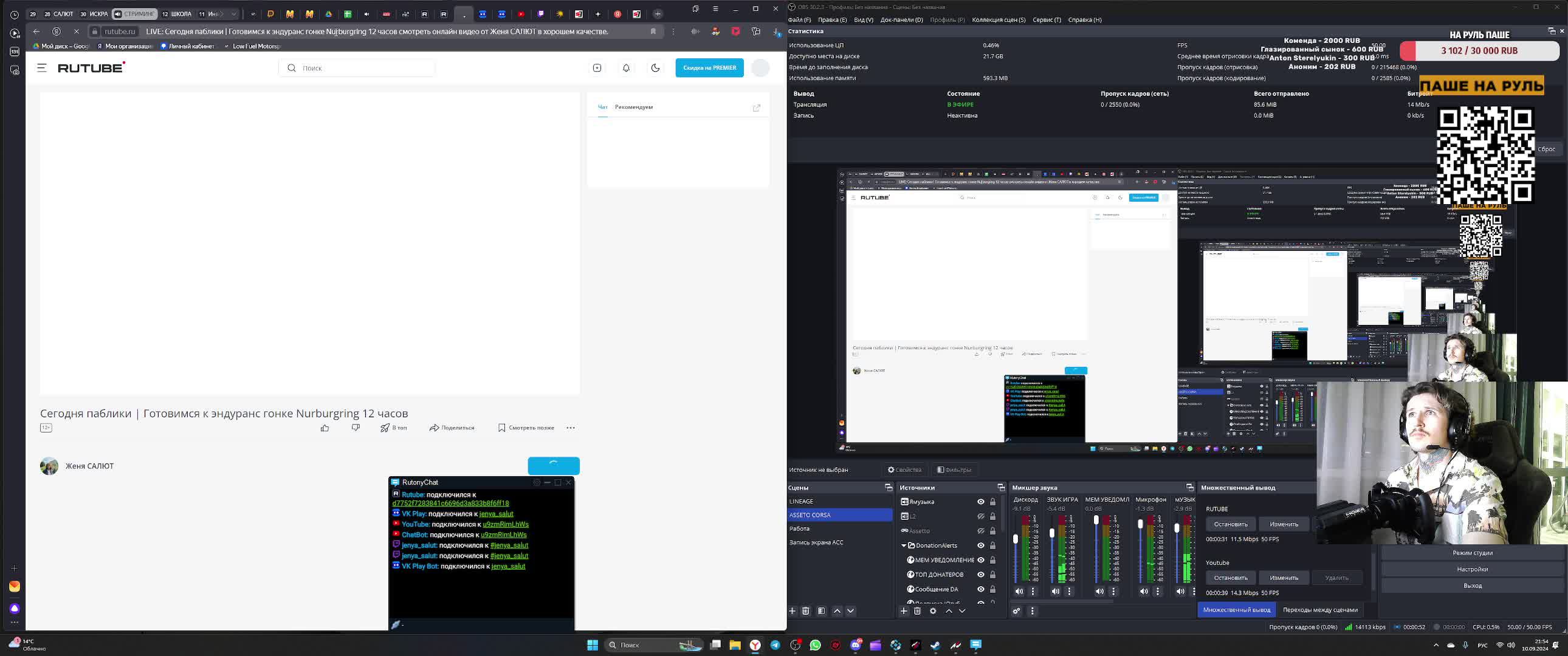
Task: Open OBS Вид menu
Action: point(863,20)
